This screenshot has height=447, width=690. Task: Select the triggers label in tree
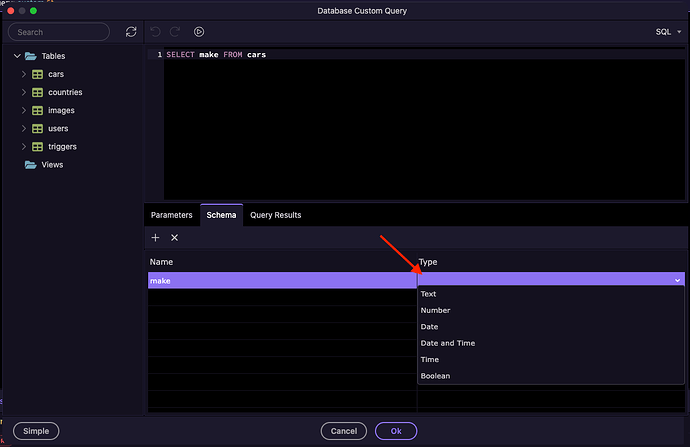tap(62, 147)
